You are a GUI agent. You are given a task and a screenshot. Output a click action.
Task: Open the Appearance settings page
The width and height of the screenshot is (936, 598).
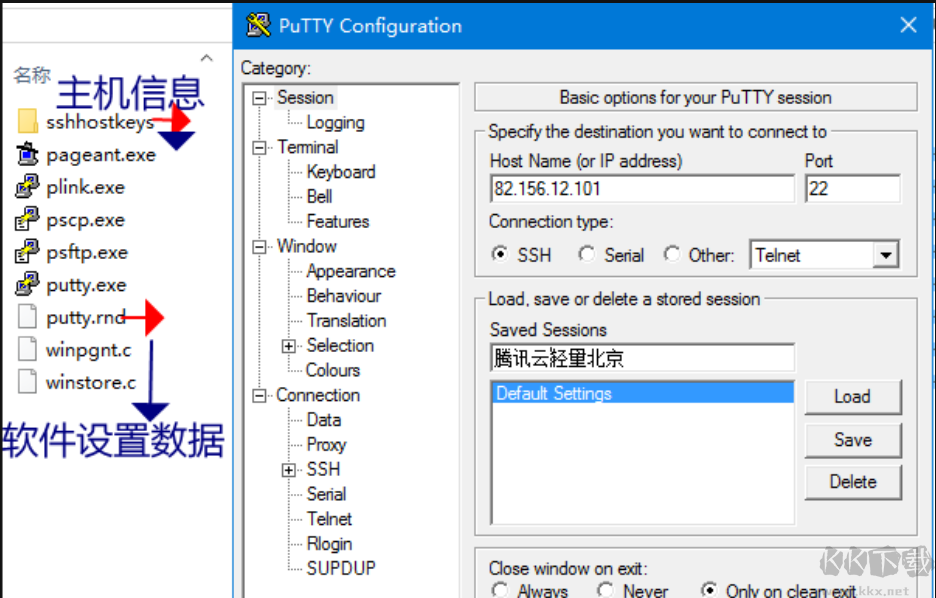click(351, 271)
